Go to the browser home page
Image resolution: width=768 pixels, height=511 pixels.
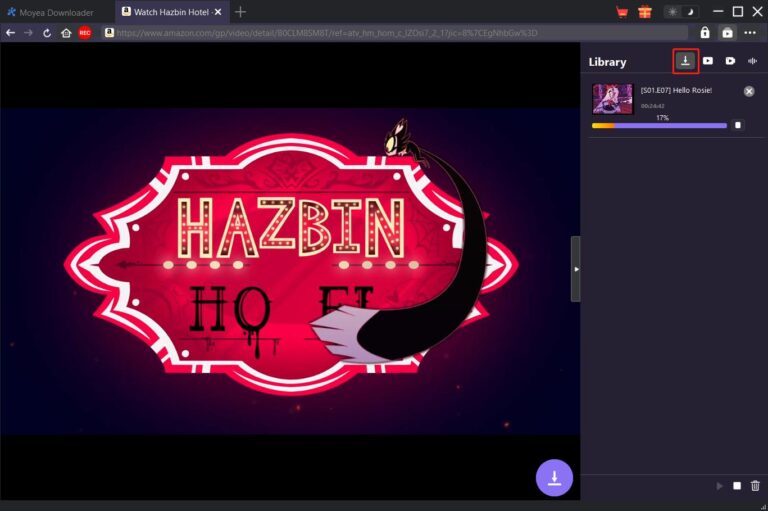[x=66, y=33]
